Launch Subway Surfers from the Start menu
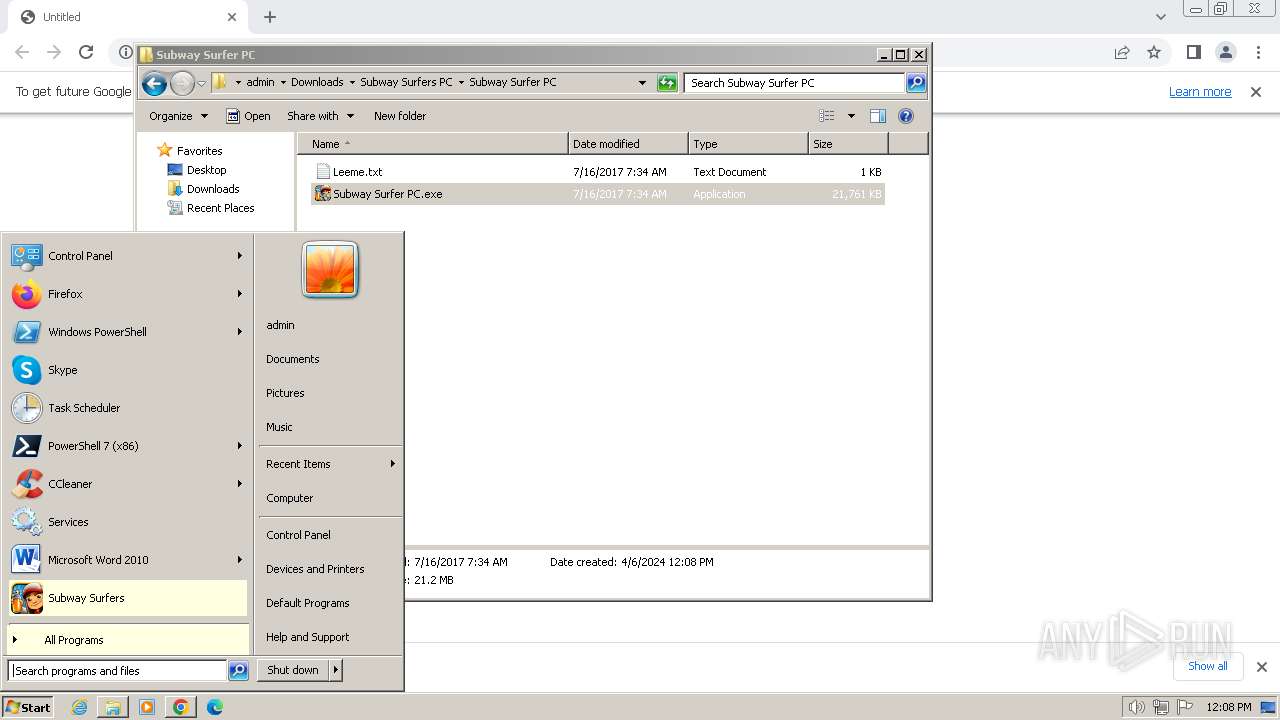The image size is (1280, 720). [x=127, y=598]
